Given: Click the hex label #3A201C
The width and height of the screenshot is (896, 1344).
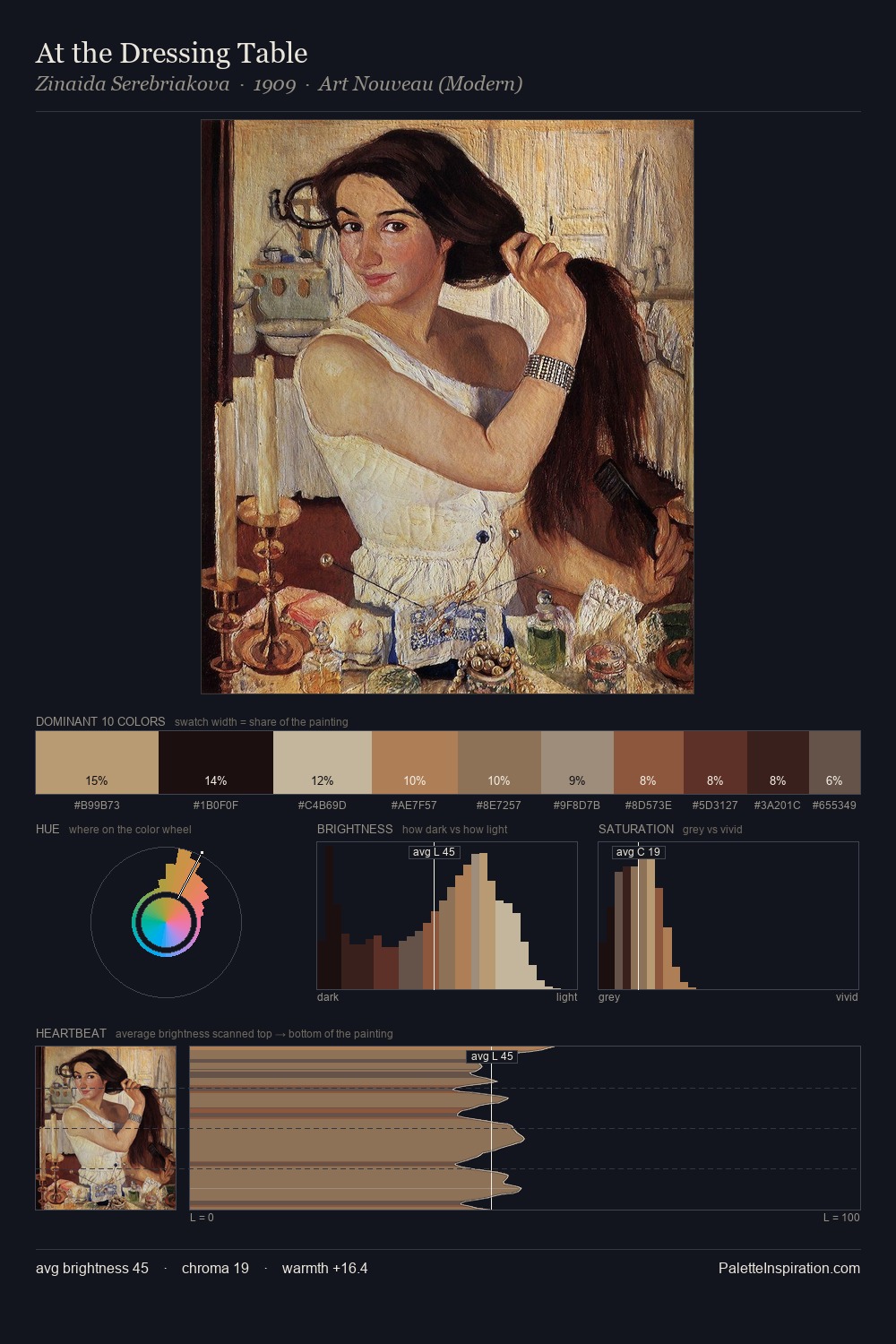Looking at the screenshot, I should (x=778, y=806).
